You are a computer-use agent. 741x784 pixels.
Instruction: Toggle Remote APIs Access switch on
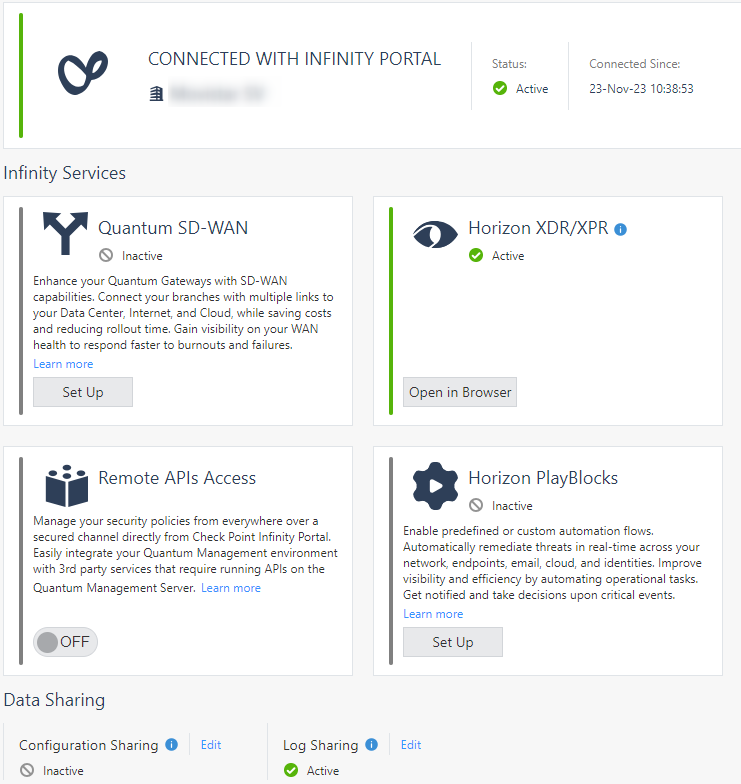pos(66,642)
